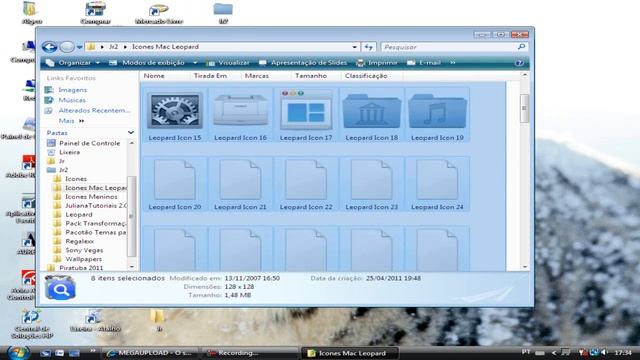Click file list scroll down arrow
This screenshot has width=640, height=360.
(524, 267)
